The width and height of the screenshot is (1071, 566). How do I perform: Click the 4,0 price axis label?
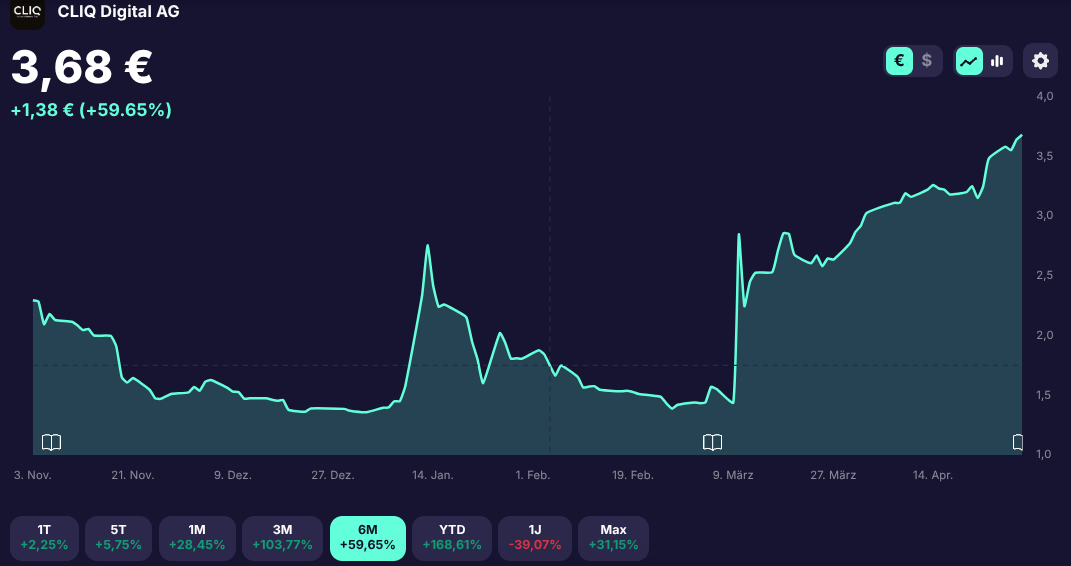[x=1044, y=96]
